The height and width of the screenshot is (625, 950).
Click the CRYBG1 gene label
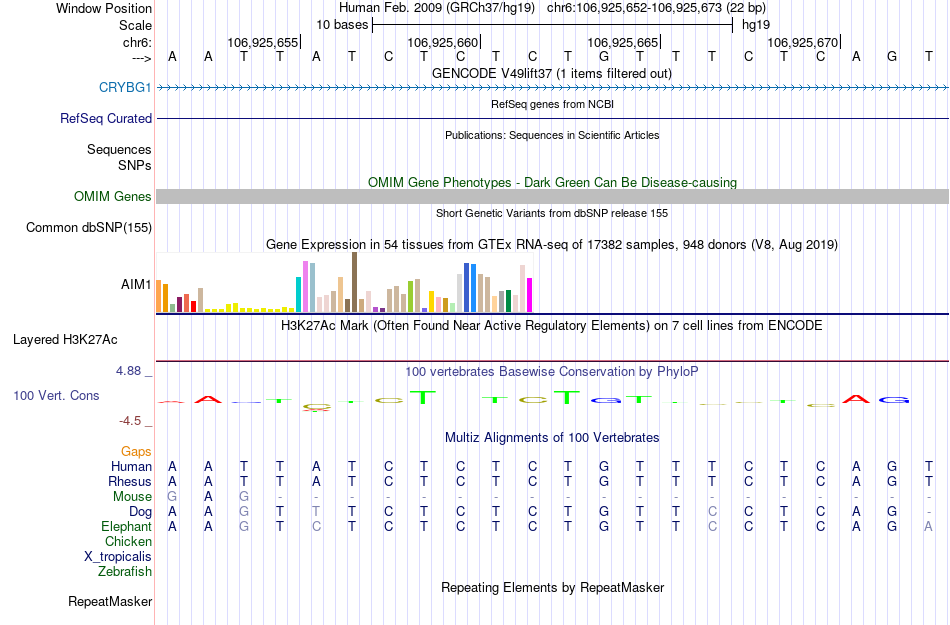coord(125,87)
